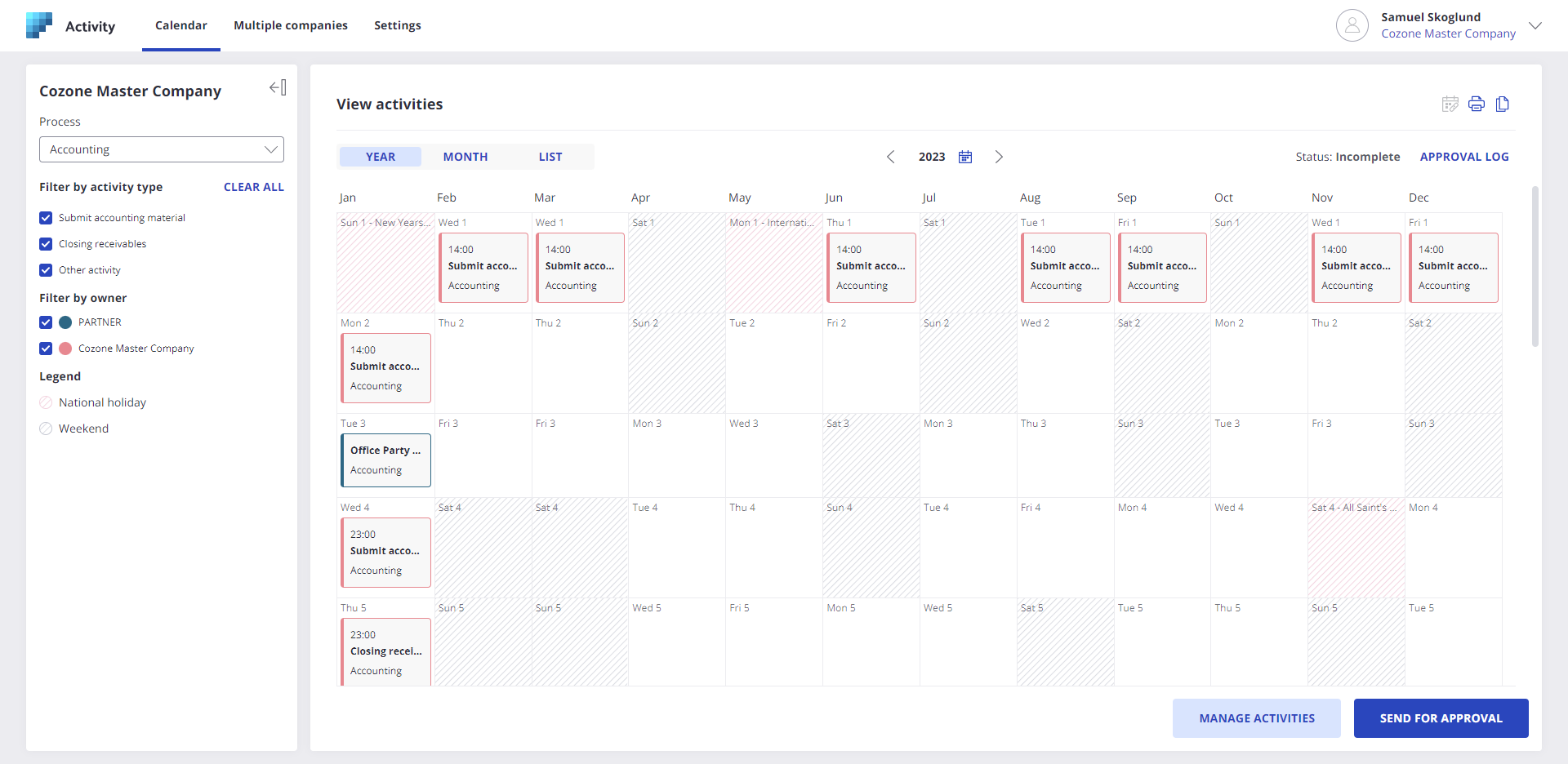Switch to LIST view

550,157
